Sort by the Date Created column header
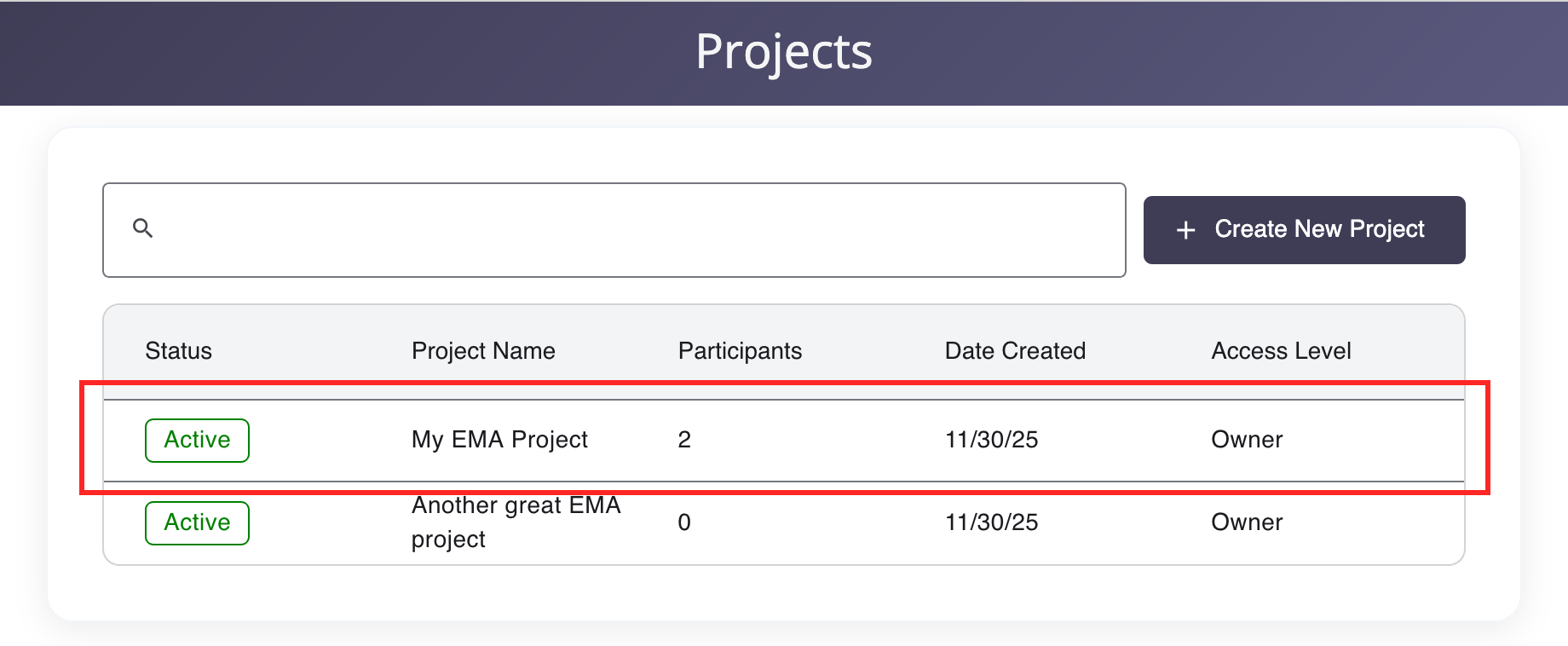 click(1014, 350)
